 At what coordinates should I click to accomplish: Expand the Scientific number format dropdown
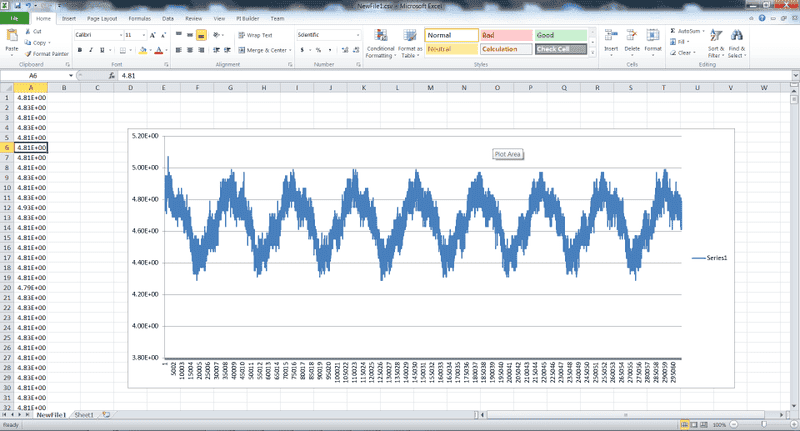(357, 35)
